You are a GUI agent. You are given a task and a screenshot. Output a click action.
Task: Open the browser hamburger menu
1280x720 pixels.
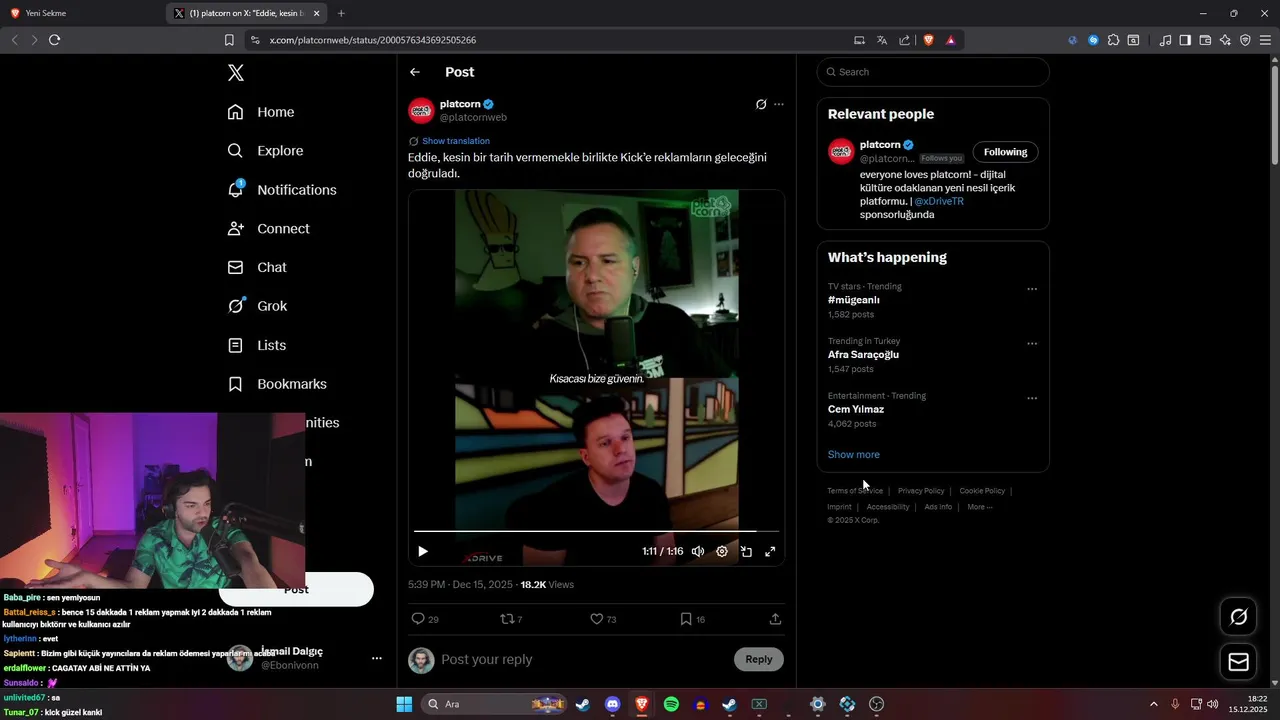coord(1265,40)
